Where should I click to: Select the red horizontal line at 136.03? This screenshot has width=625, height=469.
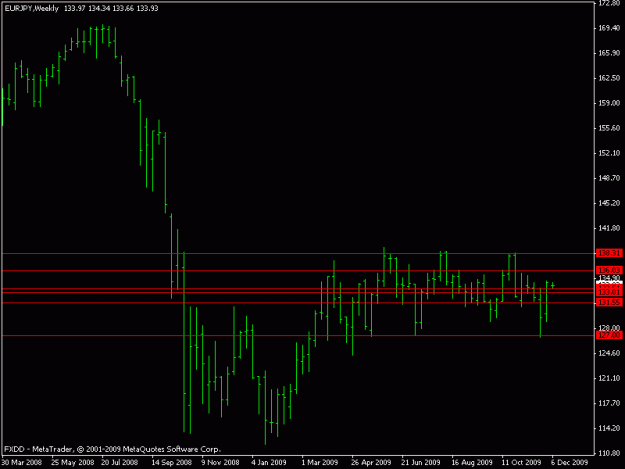(298, 271)
